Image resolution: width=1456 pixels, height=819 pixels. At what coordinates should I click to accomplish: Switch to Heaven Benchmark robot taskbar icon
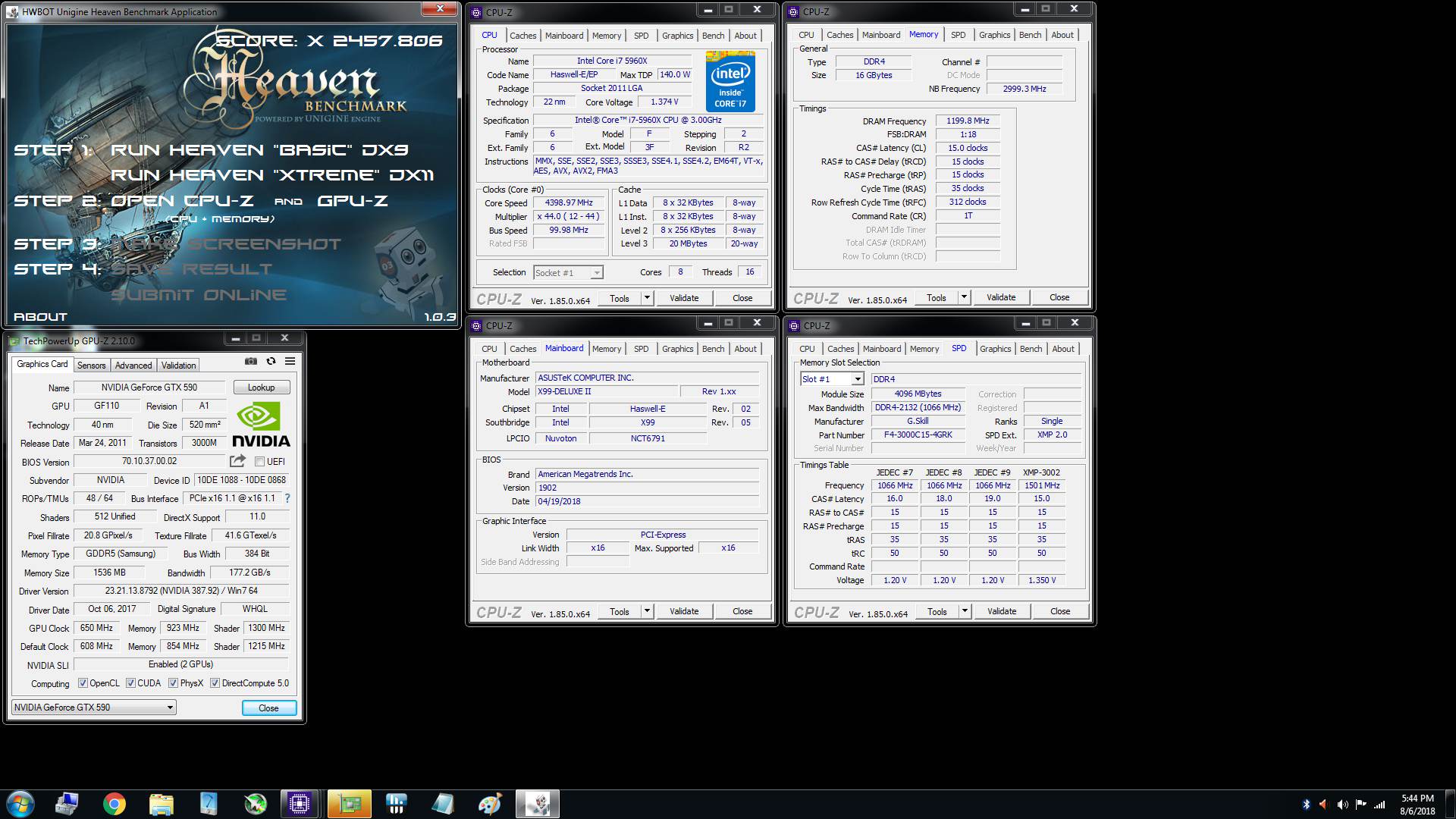[x=538, y=804]
